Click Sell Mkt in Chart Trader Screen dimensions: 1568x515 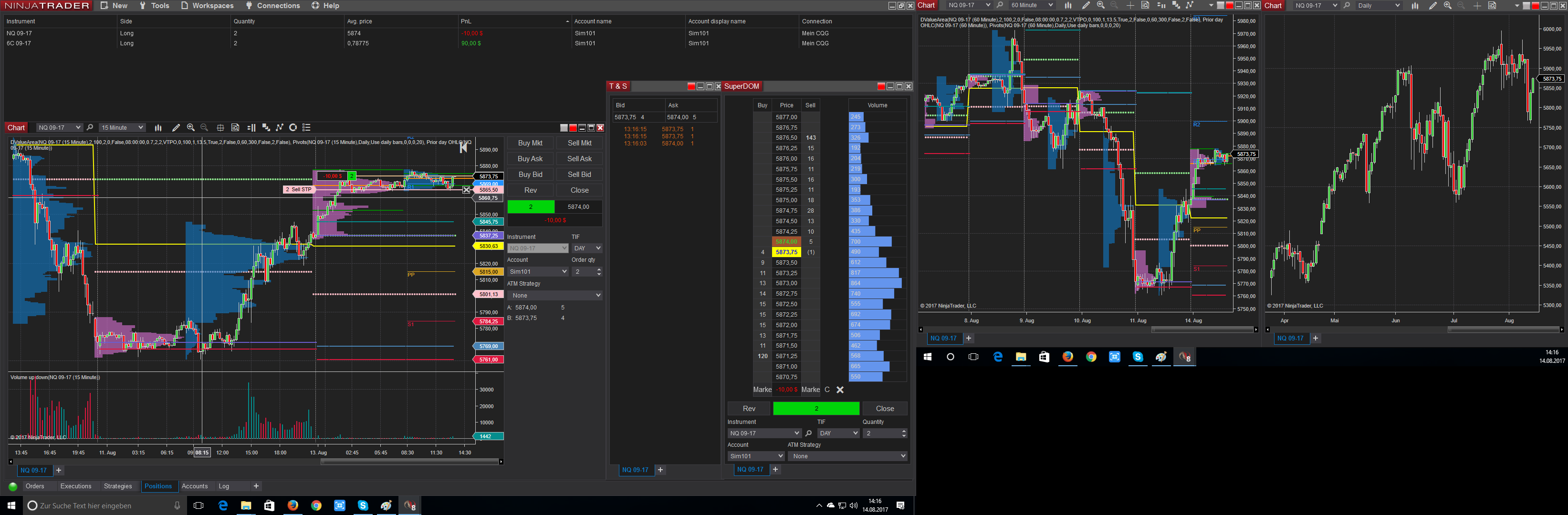tap(579, 143)
